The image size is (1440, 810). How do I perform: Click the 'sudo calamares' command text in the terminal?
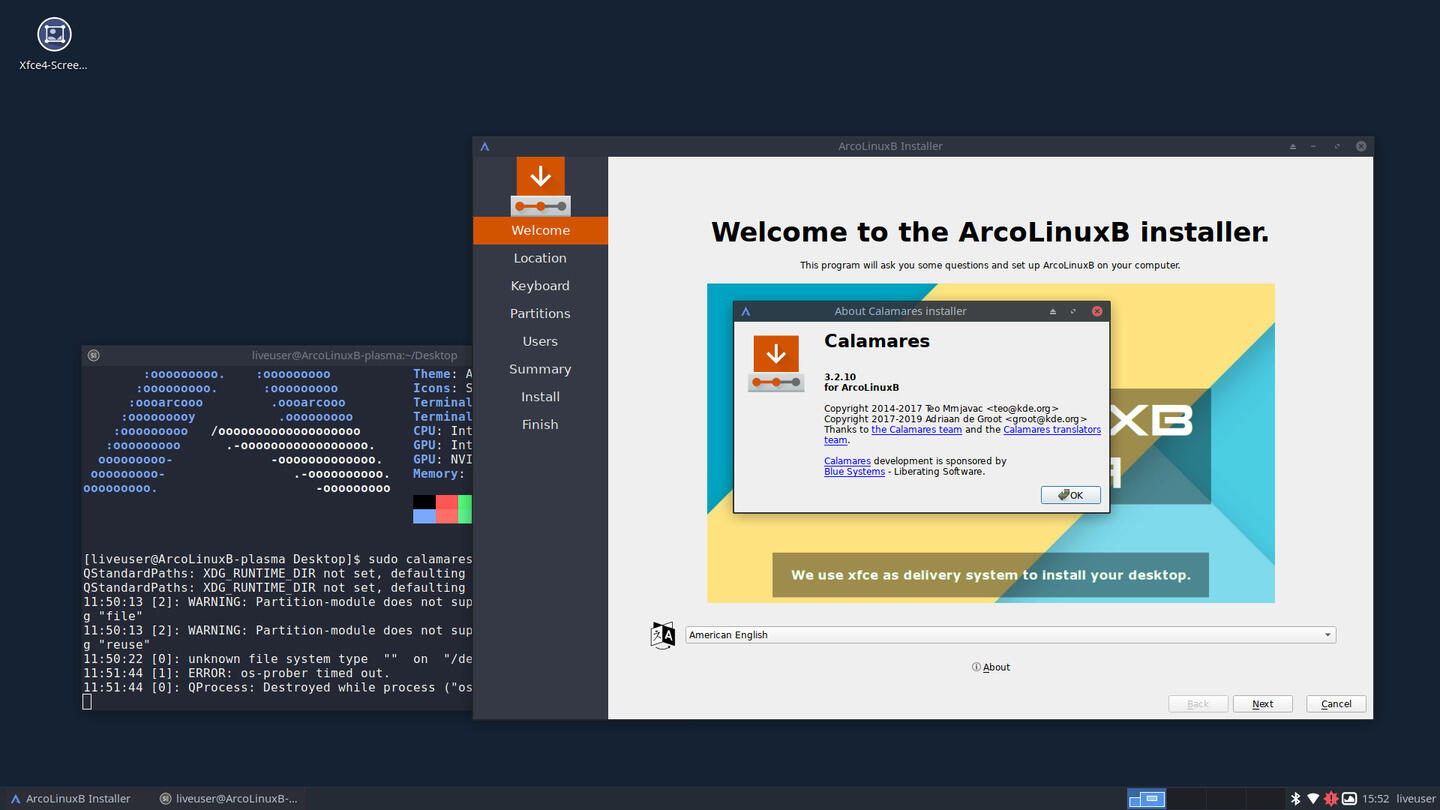pos(420,559)
